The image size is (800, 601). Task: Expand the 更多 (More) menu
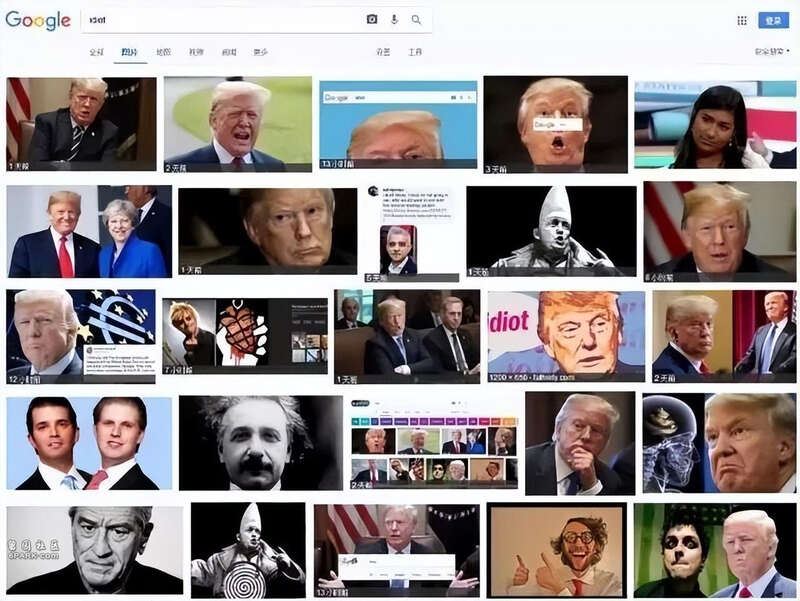point(260,52)
